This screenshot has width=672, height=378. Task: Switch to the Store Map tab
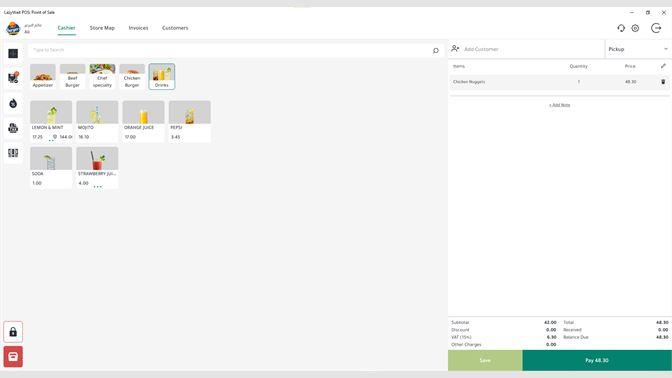[102, 28]
